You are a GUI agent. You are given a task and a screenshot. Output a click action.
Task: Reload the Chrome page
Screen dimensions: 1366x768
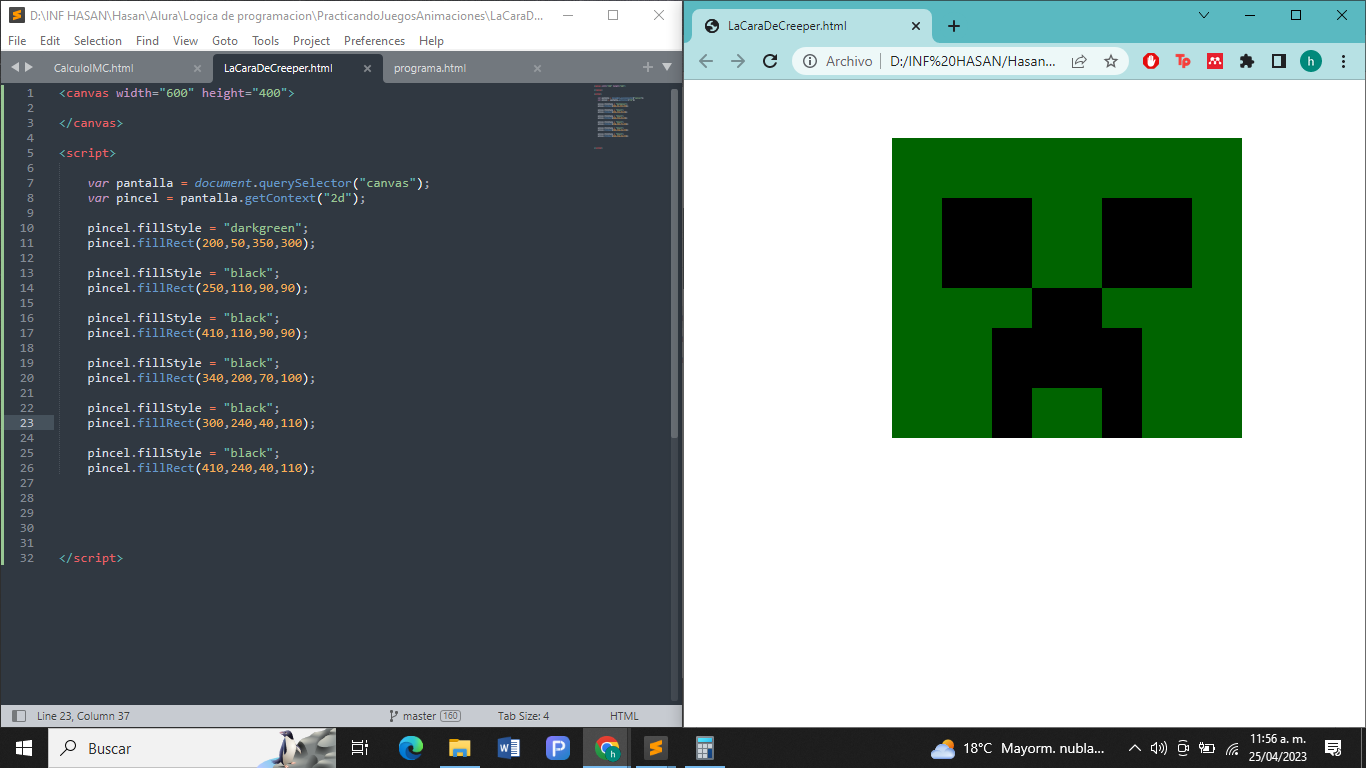click(x=770, y=61)
